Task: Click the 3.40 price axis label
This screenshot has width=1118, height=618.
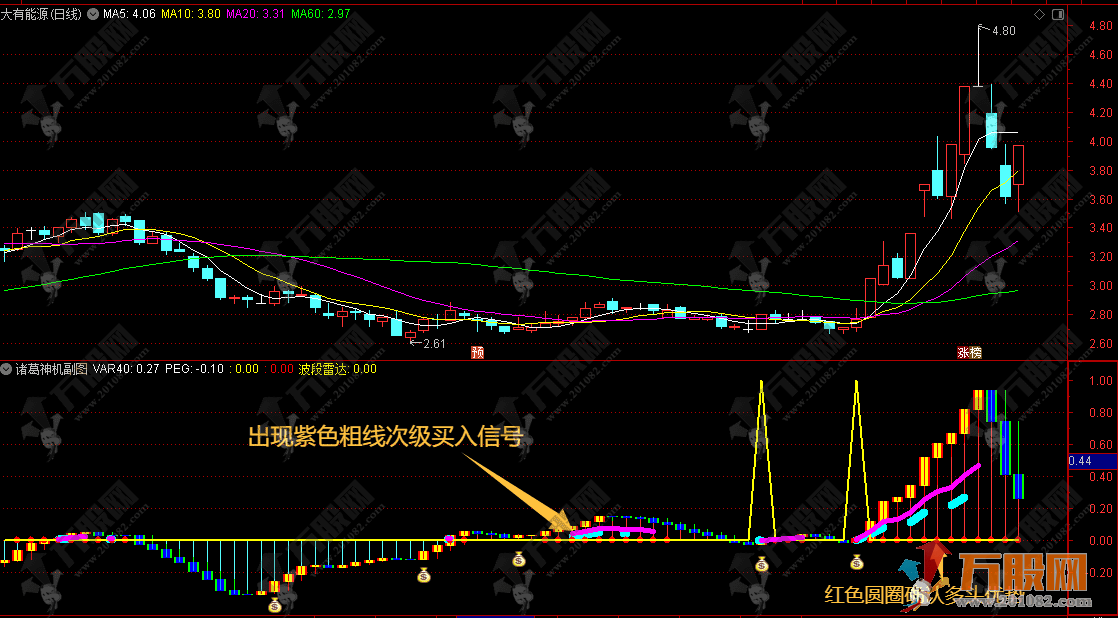Action: 1101,228
